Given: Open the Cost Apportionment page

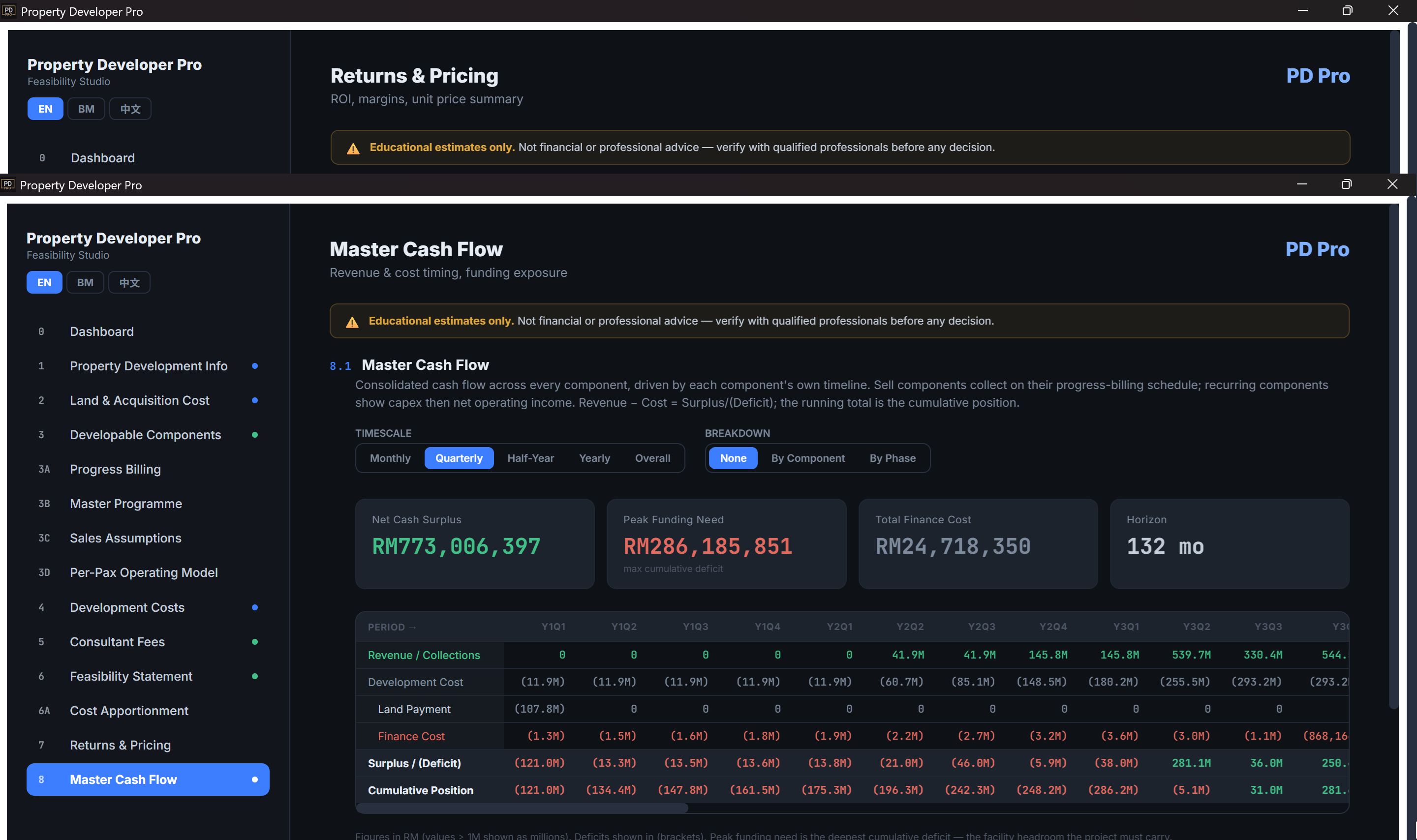Looking at the screenshot, I should coord(148,711).
